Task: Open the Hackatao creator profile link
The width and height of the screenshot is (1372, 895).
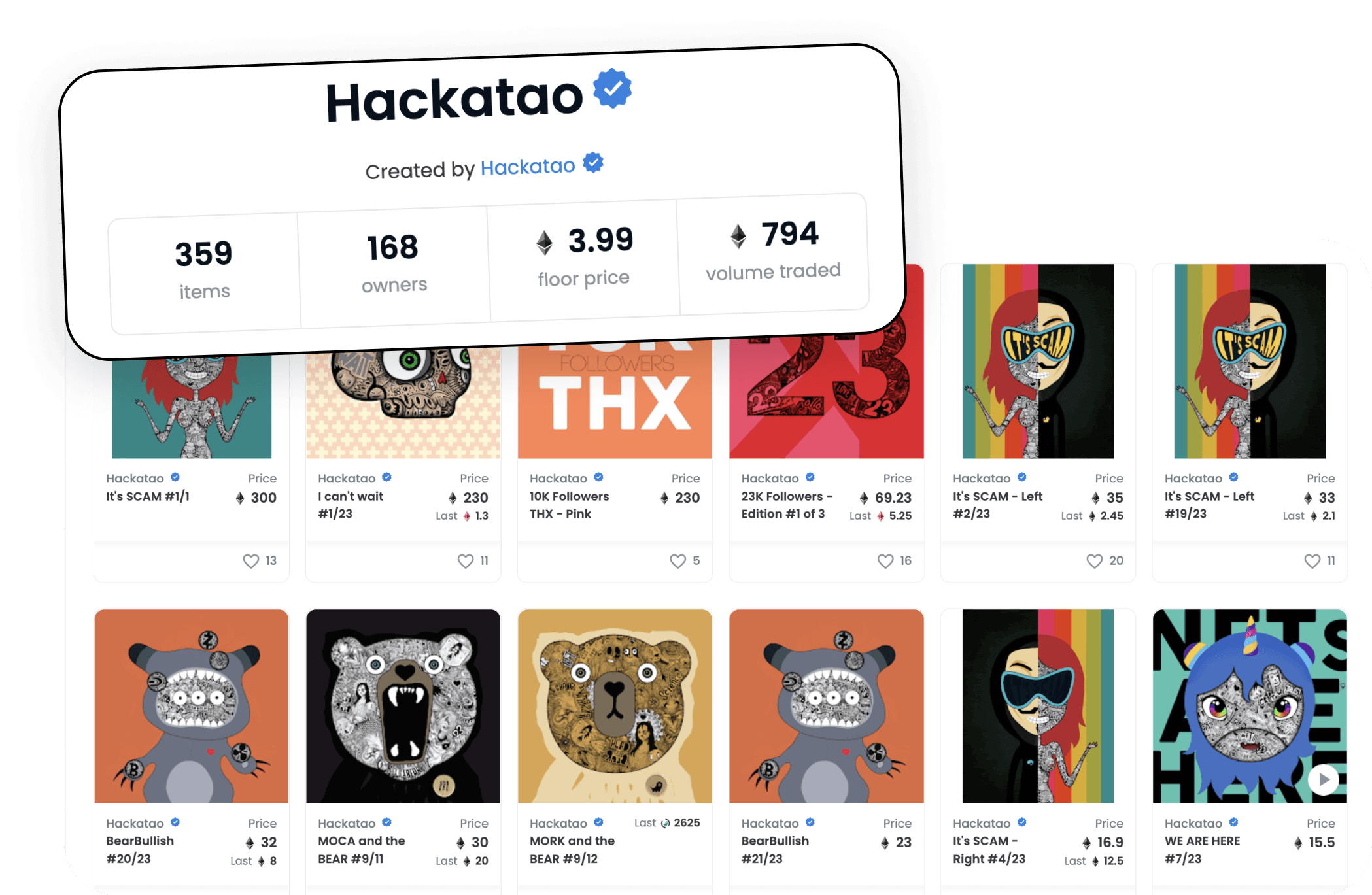Action: [x=528, y=167]
